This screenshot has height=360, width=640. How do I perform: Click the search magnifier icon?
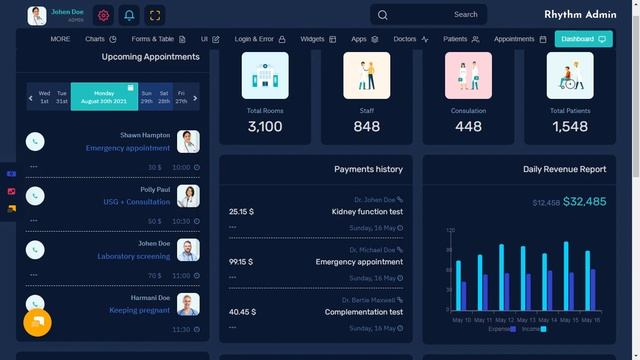point(382,15)
